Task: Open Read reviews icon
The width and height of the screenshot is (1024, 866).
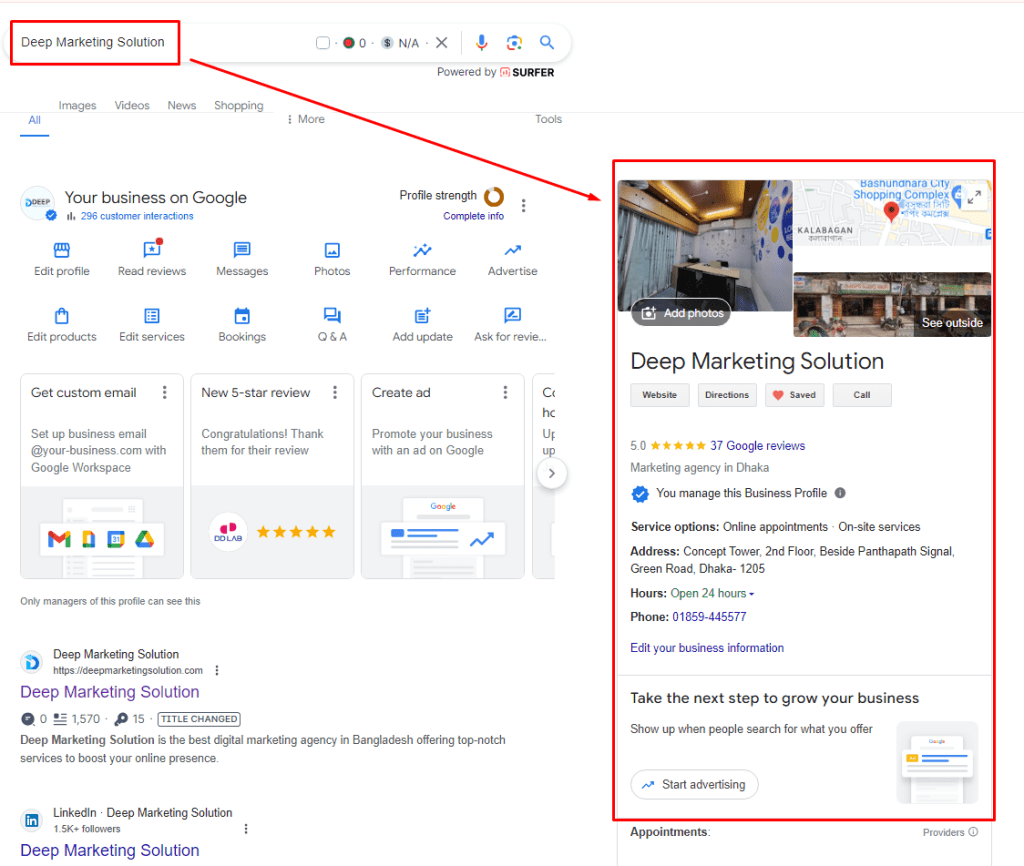Action: [152, 249]
